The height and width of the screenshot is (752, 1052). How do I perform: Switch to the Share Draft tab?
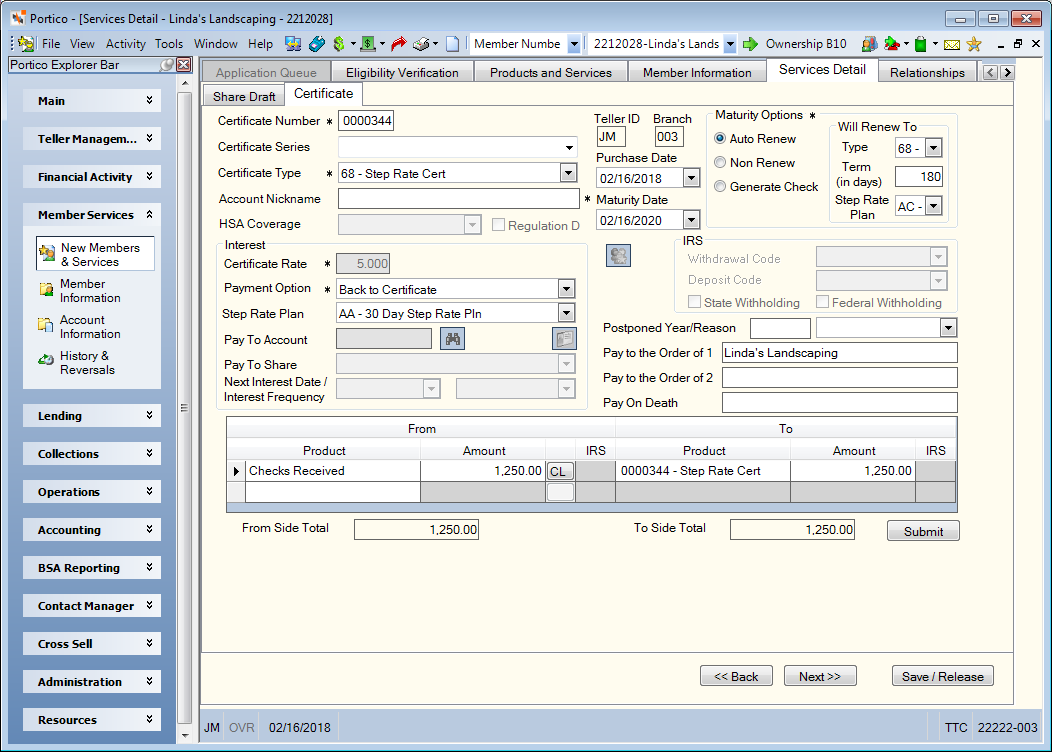pos(244,96)
